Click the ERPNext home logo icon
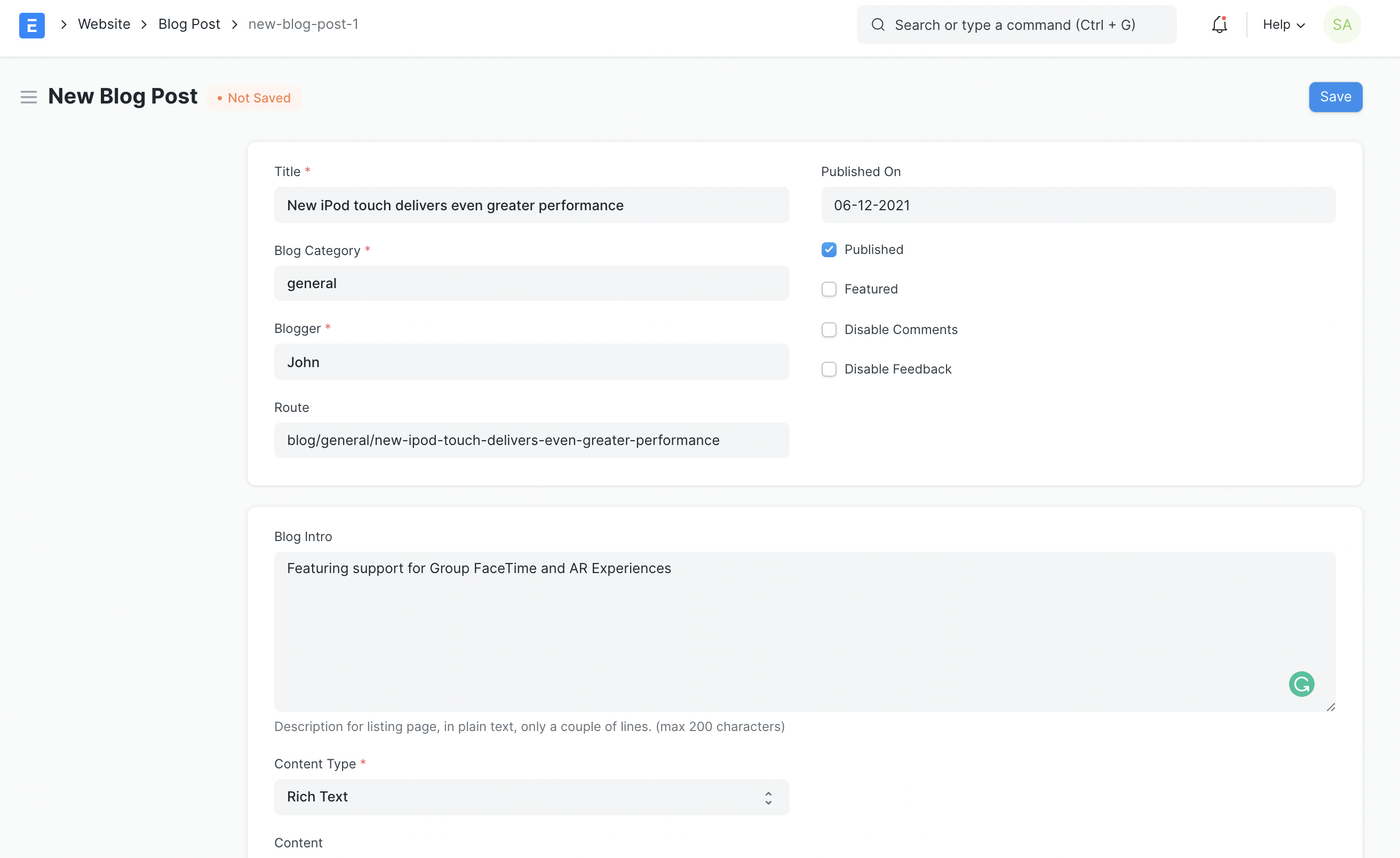The height and width of the screenshot is (858, 1400). (x=32, y=25)
